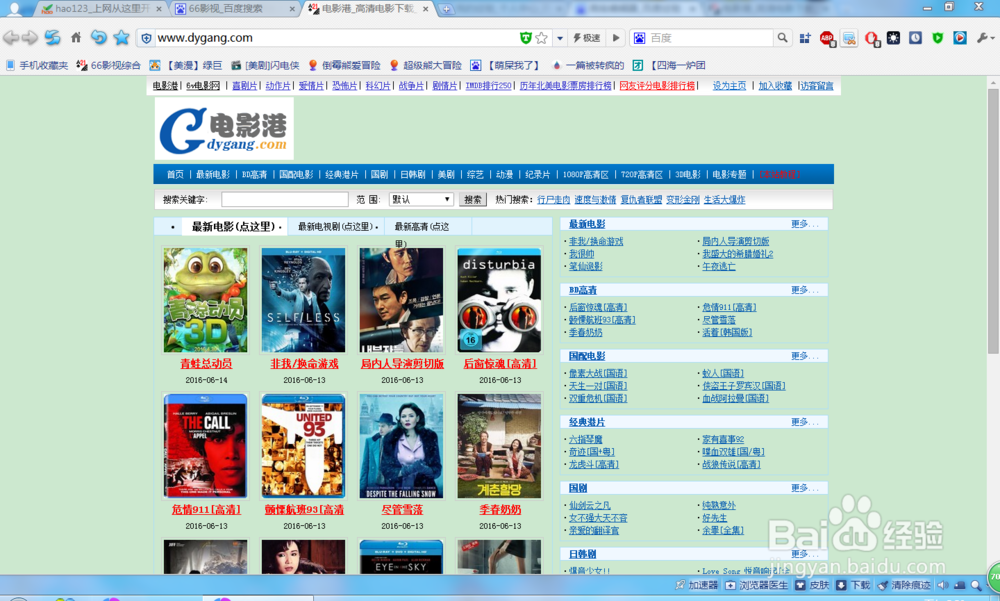Click the browser forward arrow

[29, 38]
